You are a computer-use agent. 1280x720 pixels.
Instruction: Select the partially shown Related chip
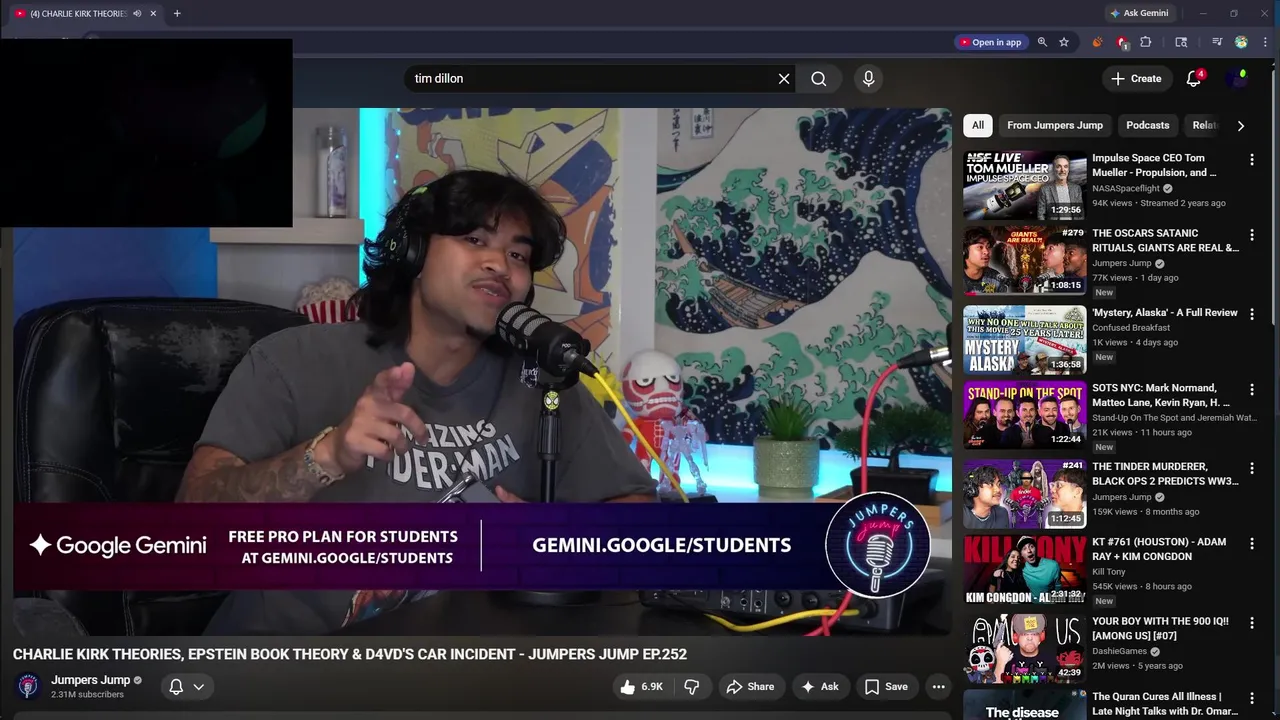point(1204,125)
